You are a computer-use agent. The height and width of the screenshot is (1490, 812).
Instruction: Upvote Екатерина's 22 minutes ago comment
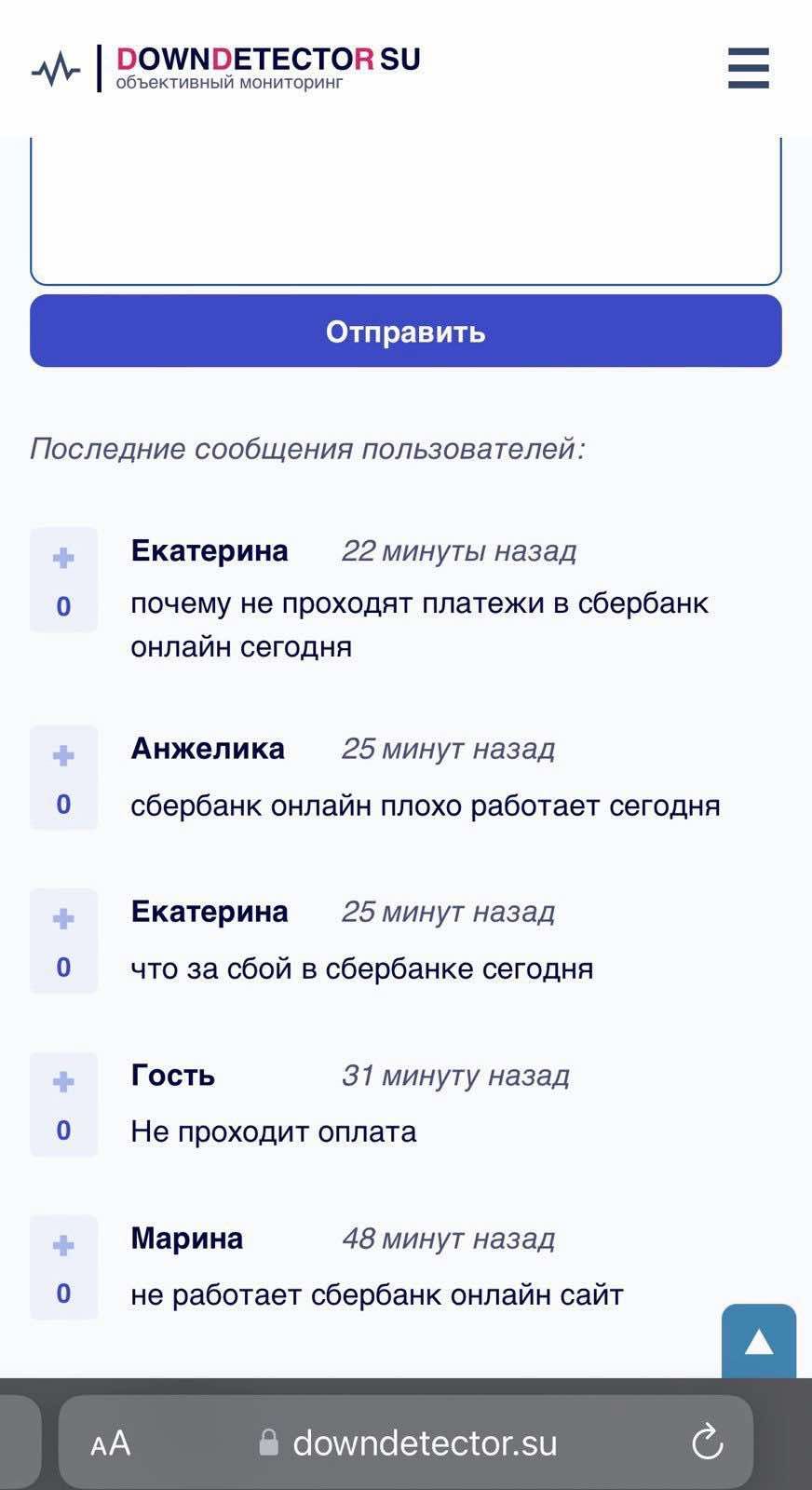click(x=63, y=558)
